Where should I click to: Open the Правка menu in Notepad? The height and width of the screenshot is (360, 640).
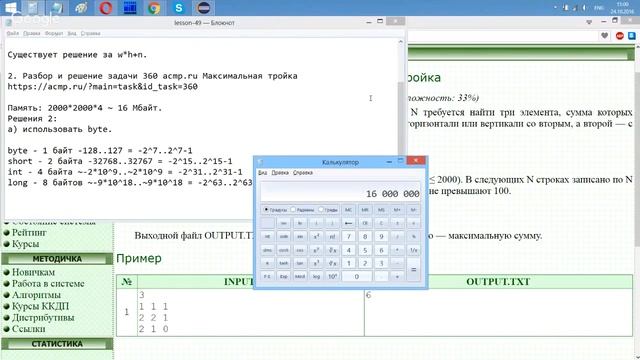point(31,33)
